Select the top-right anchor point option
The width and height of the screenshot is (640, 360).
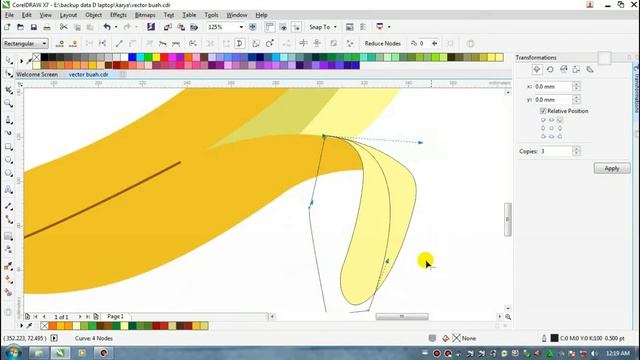pyautogui.click(x=560, y=120)
